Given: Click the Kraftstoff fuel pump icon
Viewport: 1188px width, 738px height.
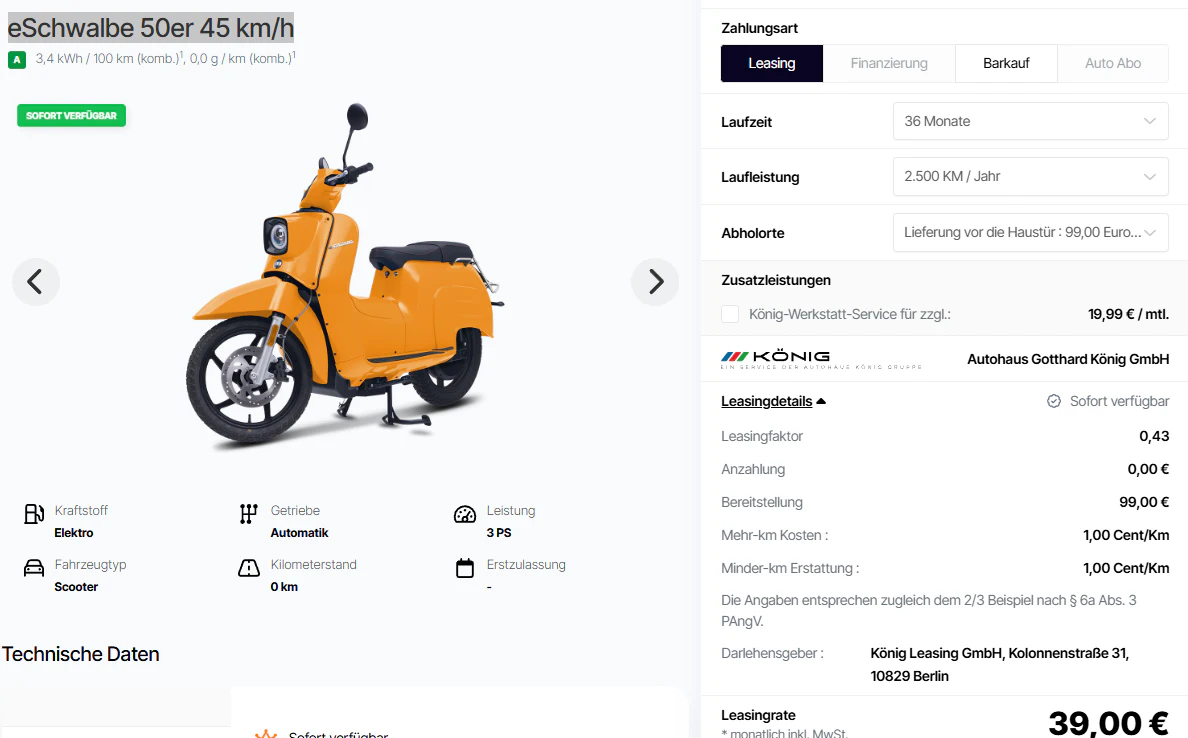Looking at the screenshot, I should (34, 514).
